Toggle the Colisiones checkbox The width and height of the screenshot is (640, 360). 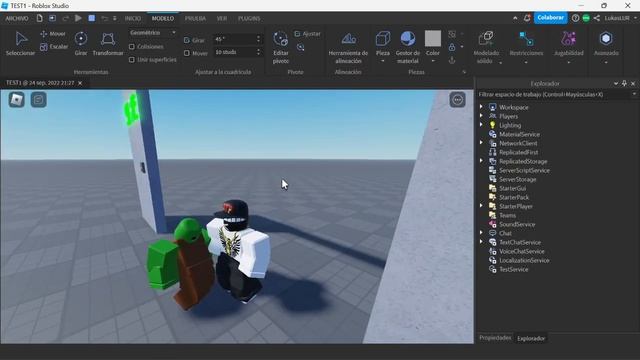[132, 47]
